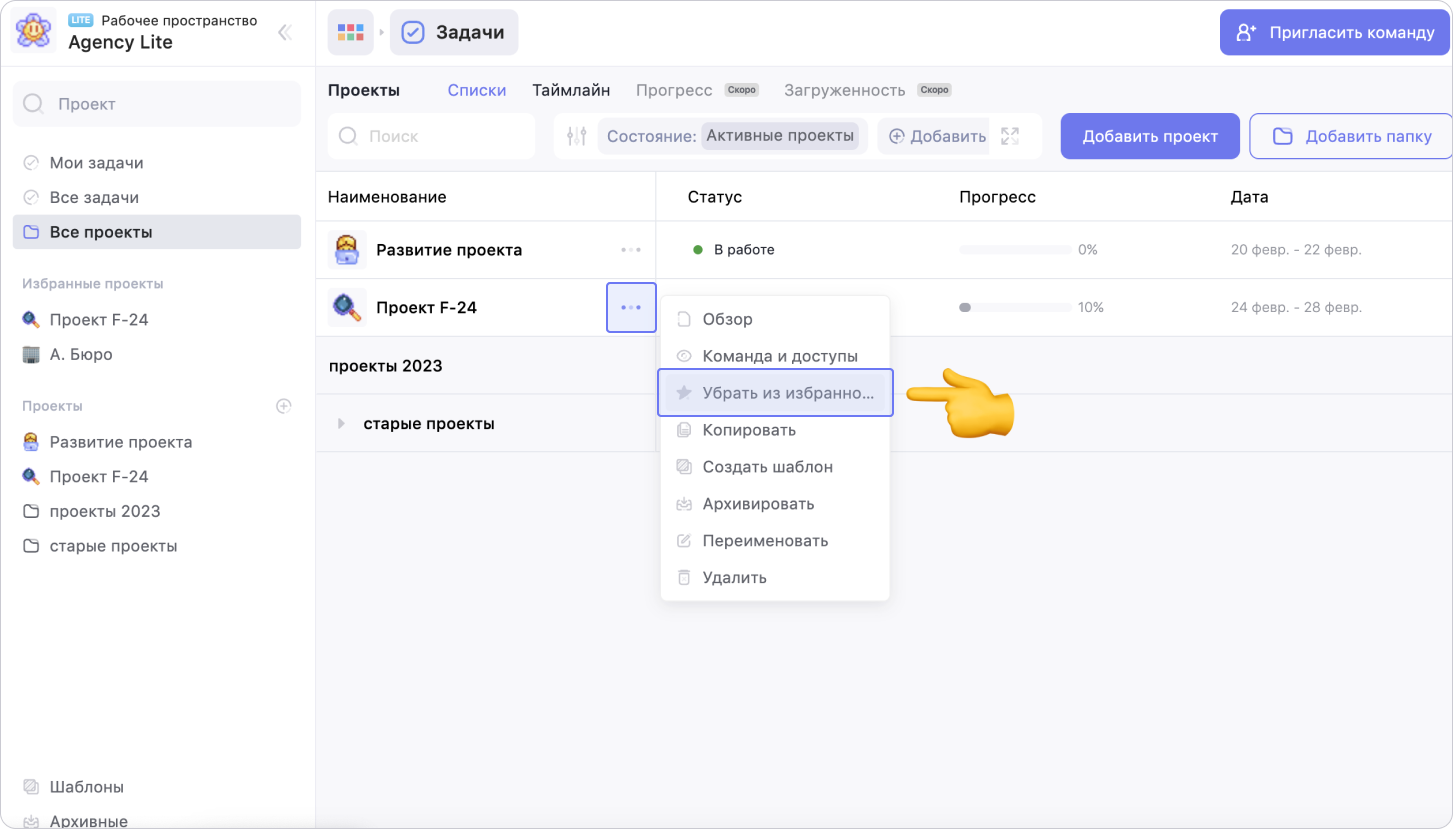Open three-dot menu for Развитие проекта
Screen dimensions: 1453x829
coord(631,250)
